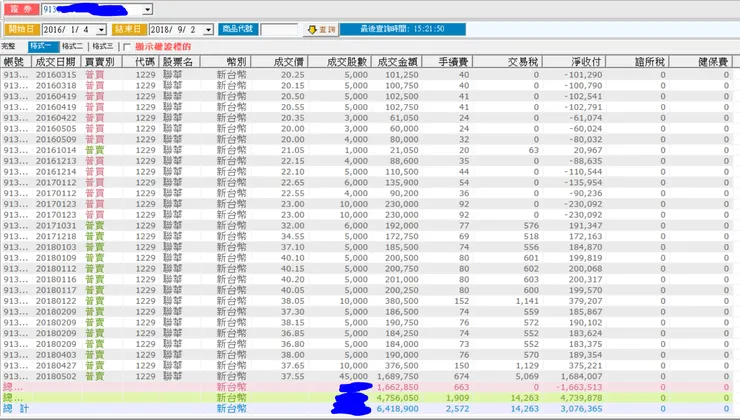Image resolution: width=740 pixels, height=420 pixels.
Task: Select the sell row dated 20161014
Action: coord(367,150)
